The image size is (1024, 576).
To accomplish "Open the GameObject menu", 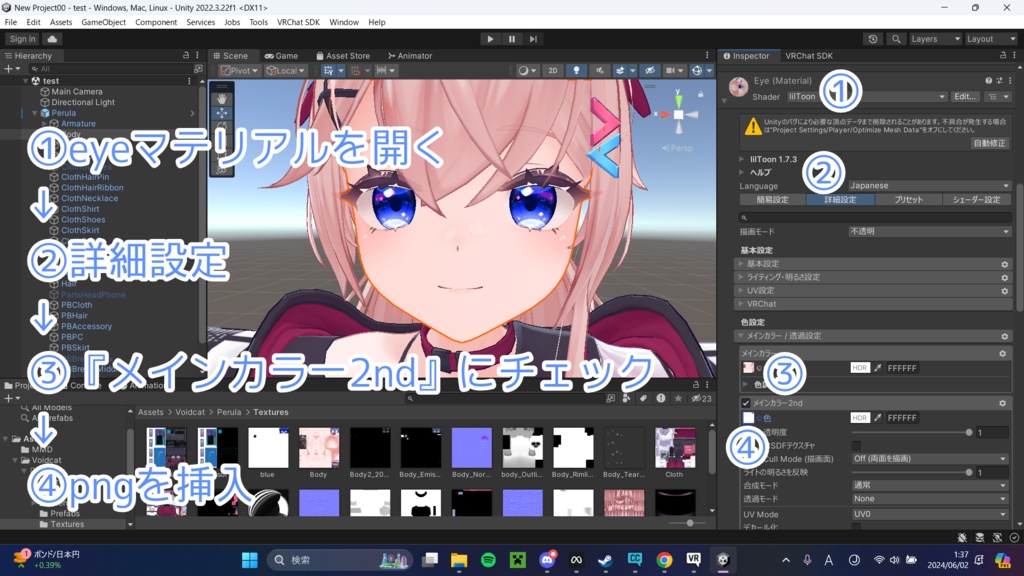I will 103,21.
